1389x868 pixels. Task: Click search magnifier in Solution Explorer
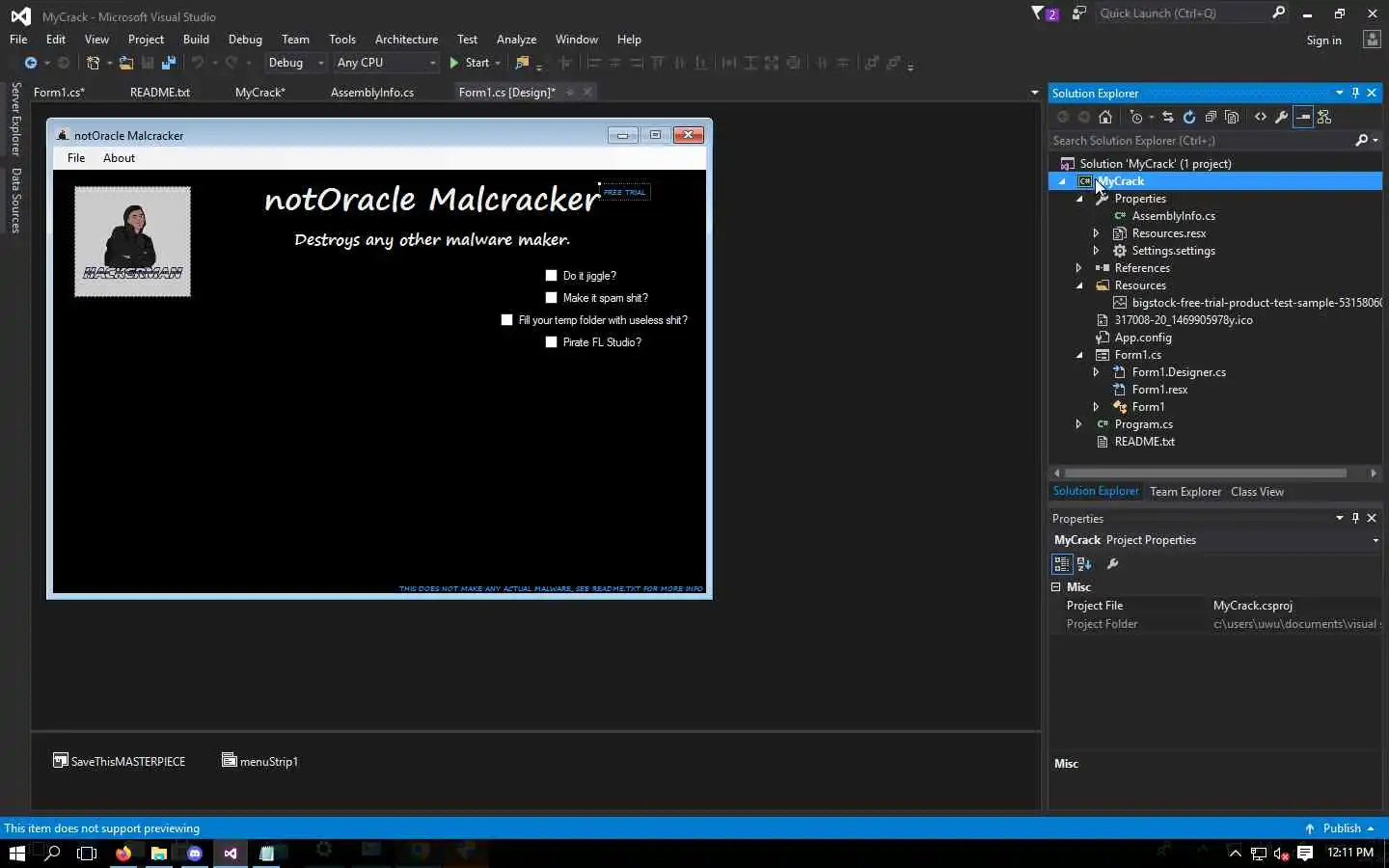(x=1362, y=140)
